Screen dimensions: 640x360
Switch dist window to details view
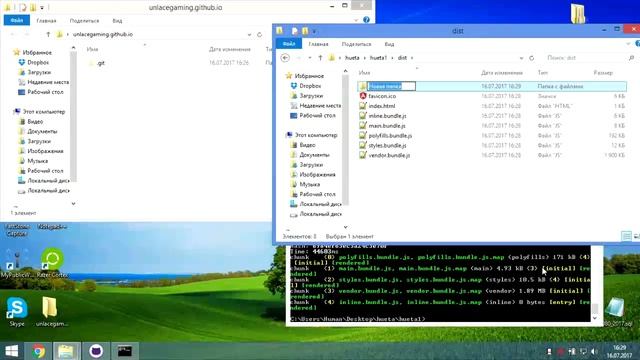(x=626, y=236)
